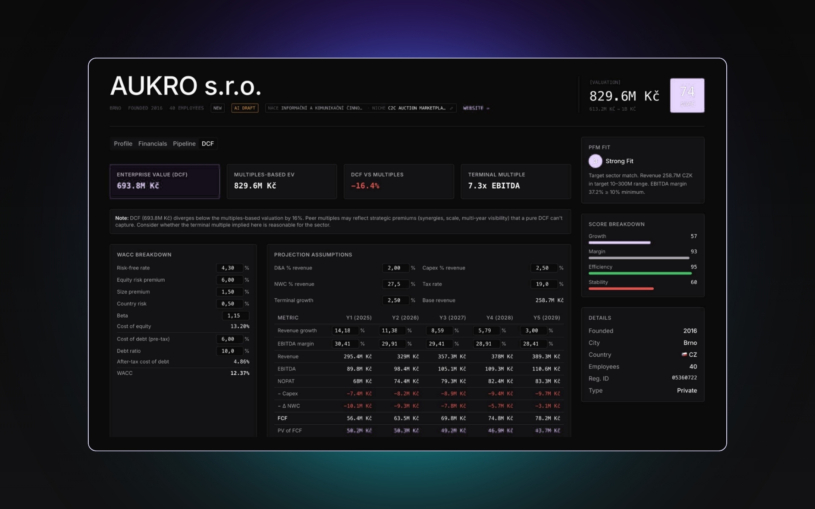
Task: Select the Enterprise Value (DCF) card
Action: point(164,181)
